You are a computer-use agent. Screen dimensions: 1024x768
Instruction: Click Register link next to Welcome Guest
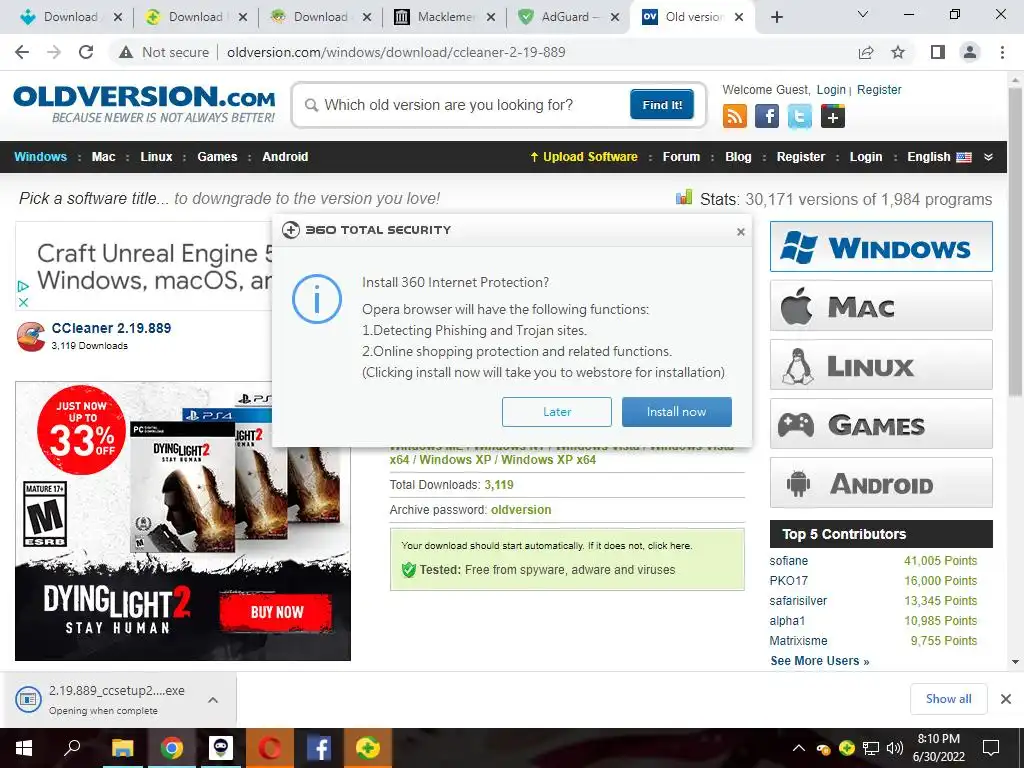tap(879, 89)
